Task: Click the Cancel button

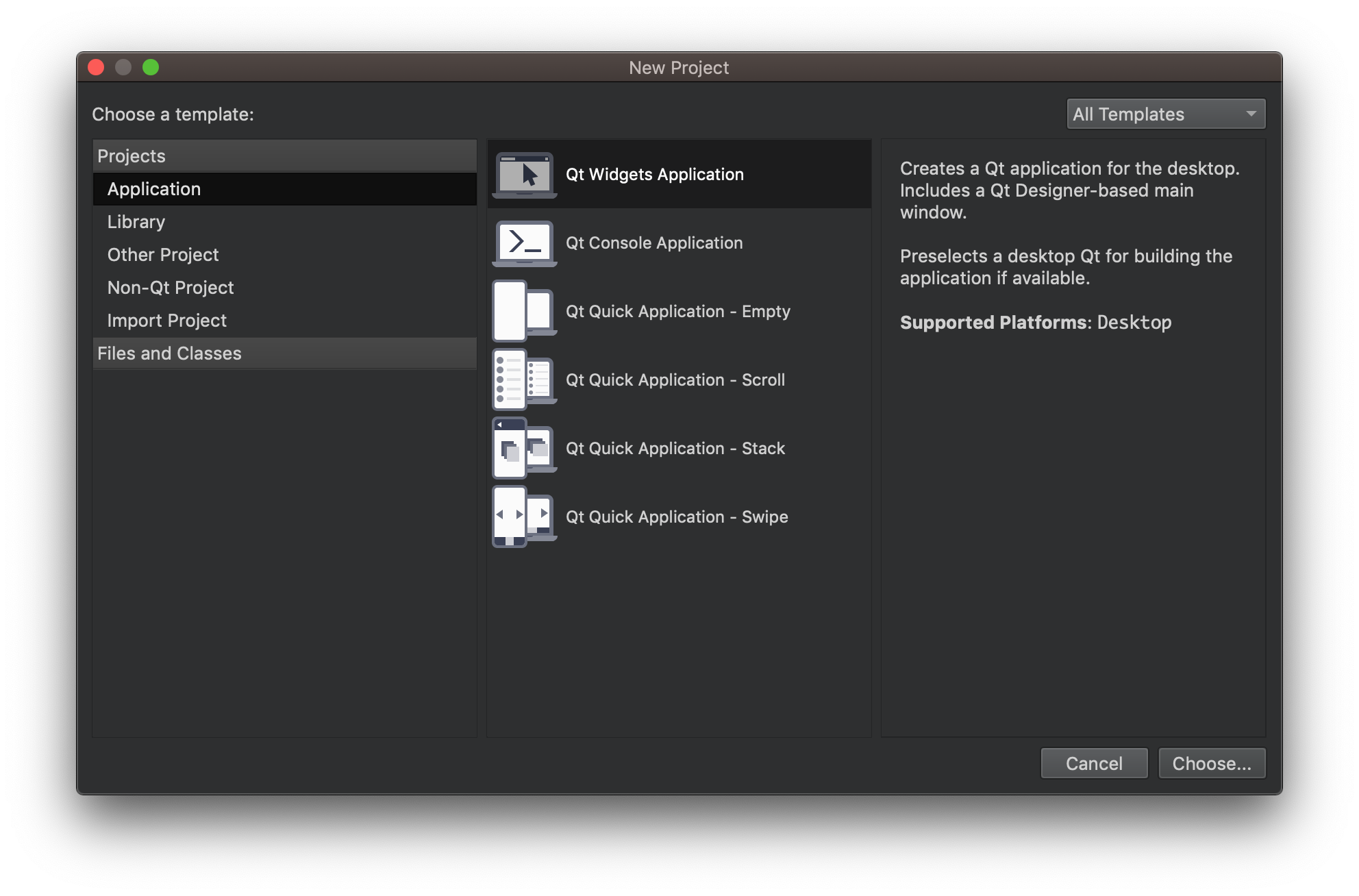Action: point(1094,763)
